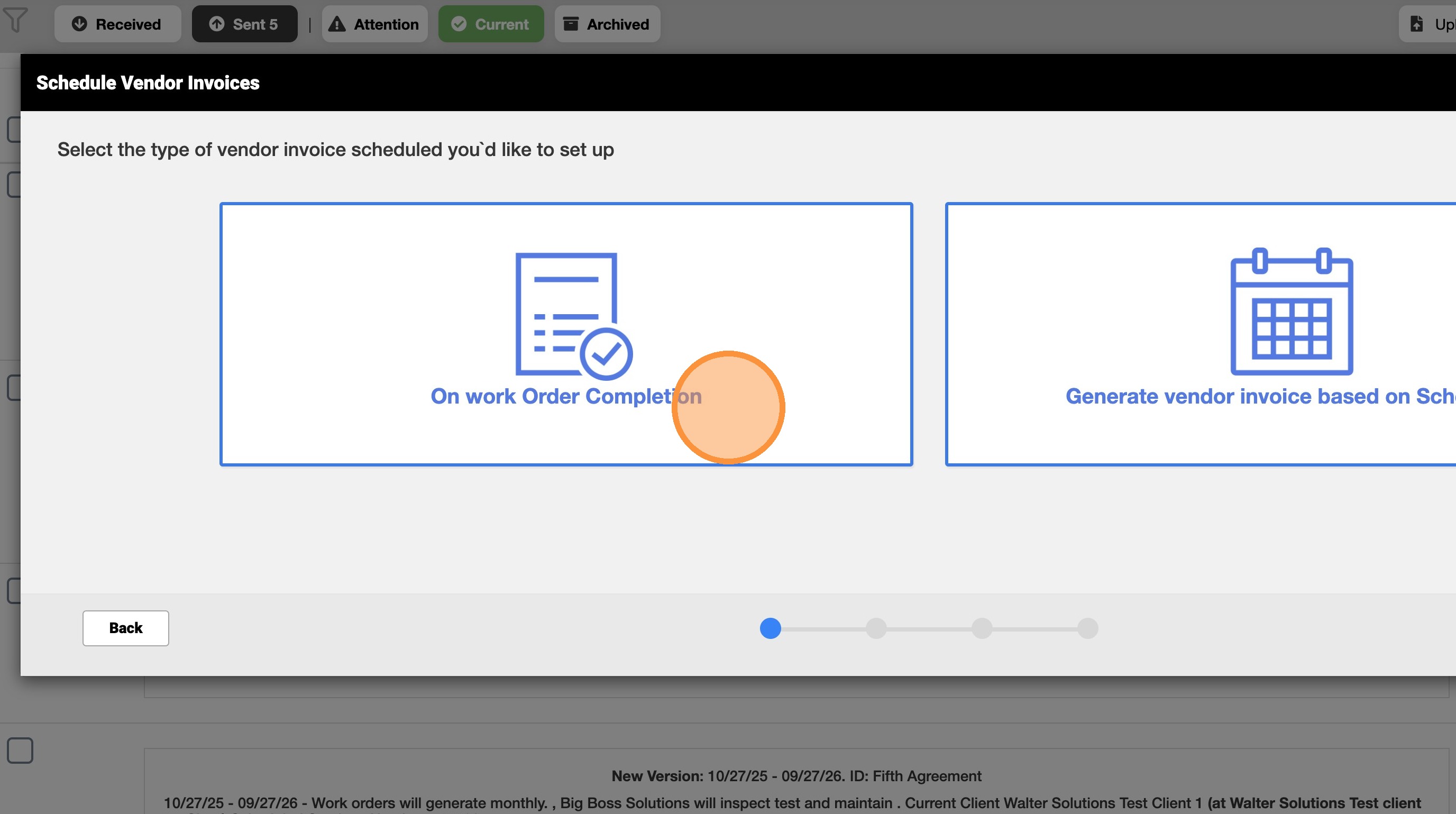Click the filter funnel icon

[15, 20]
